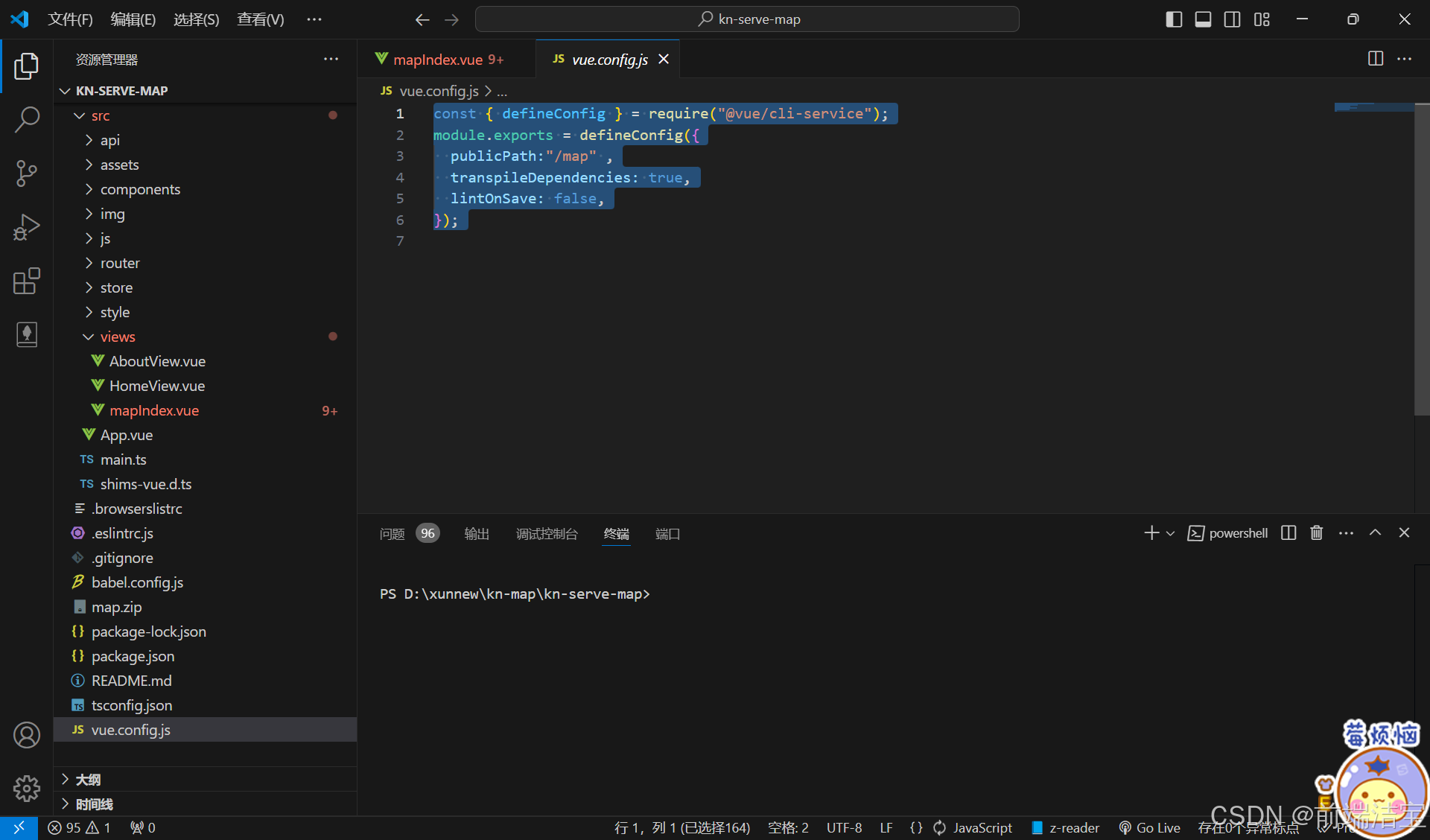The image size is (1430, 840).
Task: Collapse the views folder
Action: pos(117,337)
